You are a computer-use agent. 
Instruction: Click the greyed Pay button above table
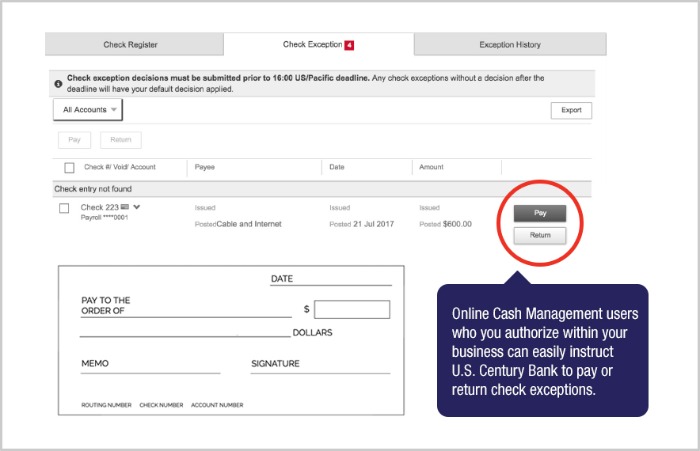(x=74, y=140)
